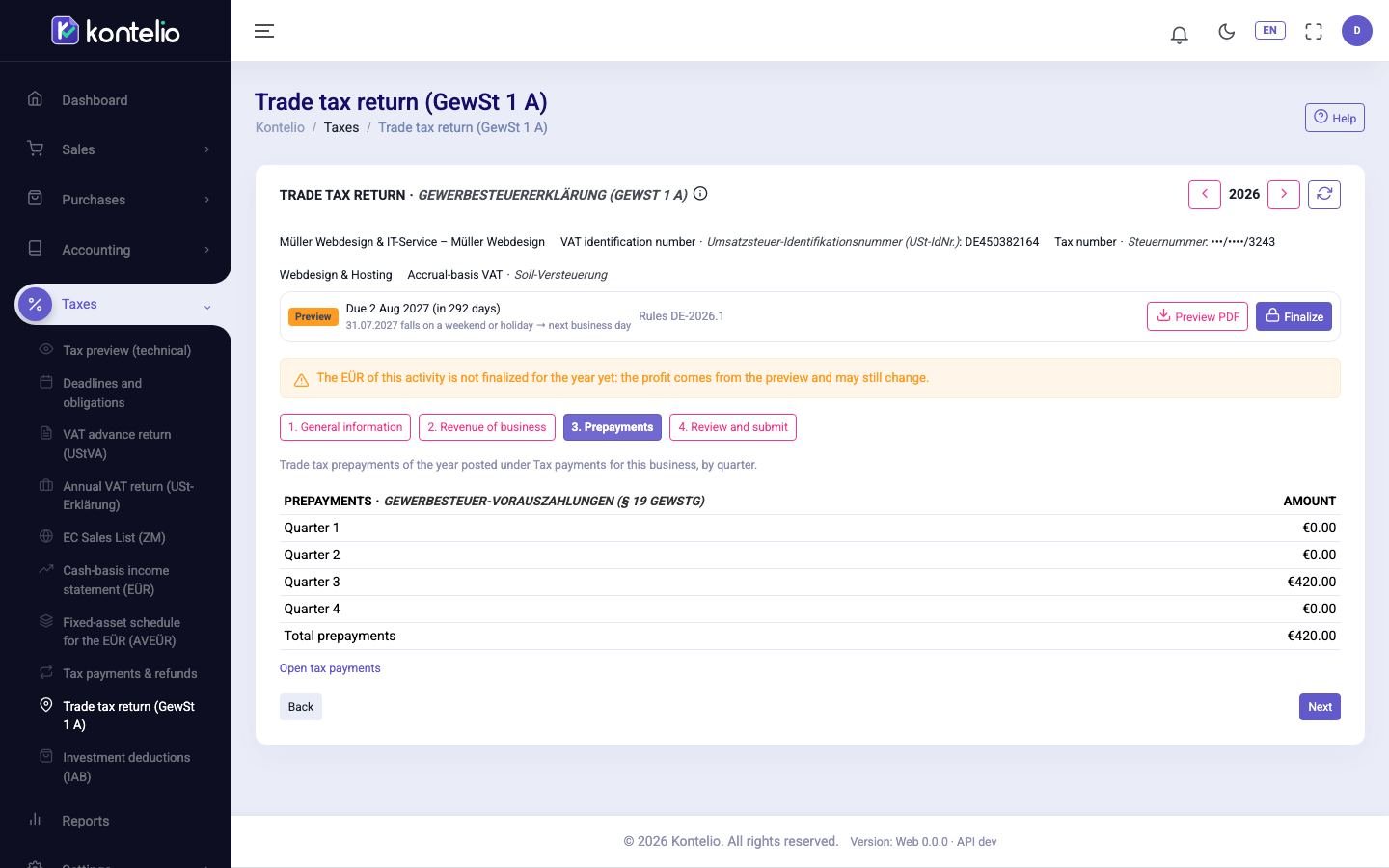This screenshot has height=868, width=1389.
Task: Open notifications bell icon
Action: coord(1179,34)
